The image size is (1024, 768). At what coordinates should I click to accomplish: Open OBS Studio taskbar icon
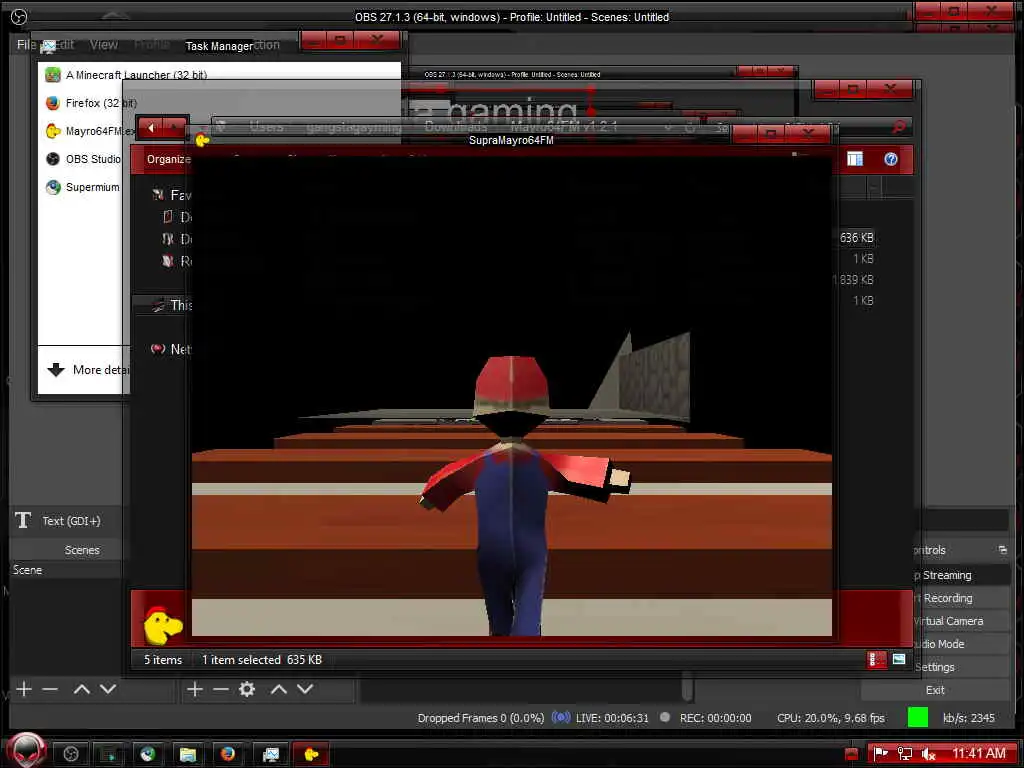click(x=71, y=754)
